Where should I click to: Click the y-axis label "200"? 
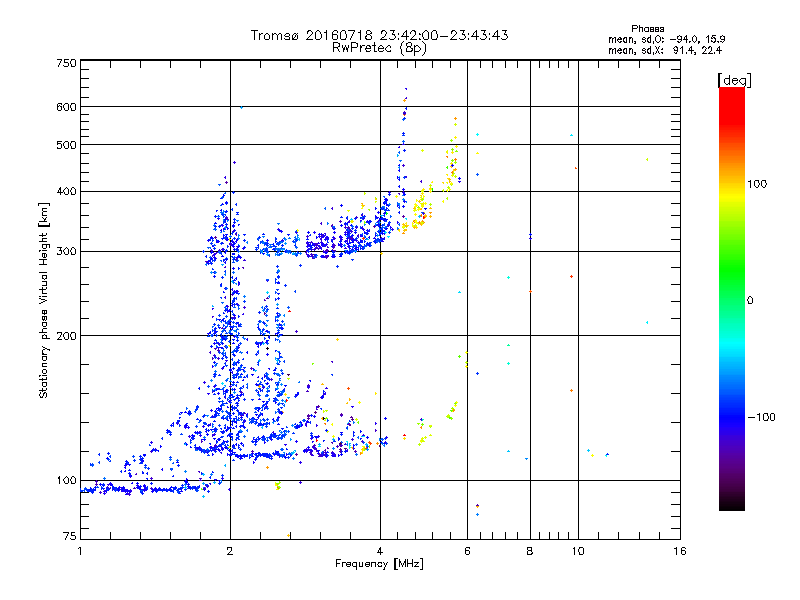pos(66,336)
